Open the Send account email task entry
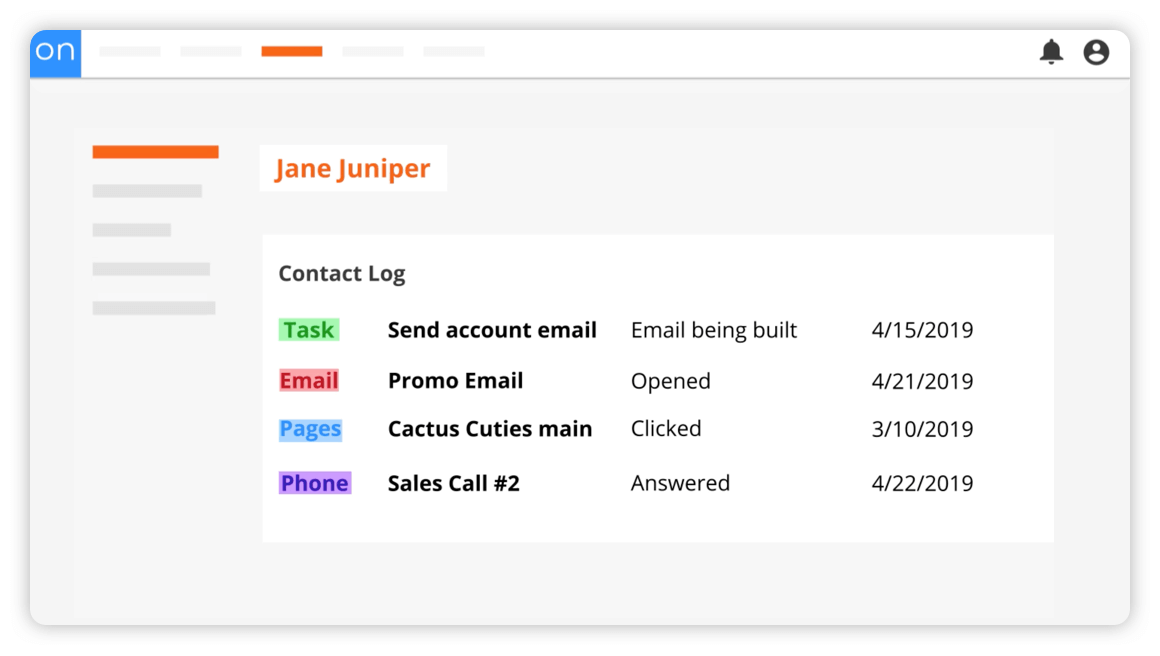The height and width of the screenshot is (656, 1160). point(492,330)
